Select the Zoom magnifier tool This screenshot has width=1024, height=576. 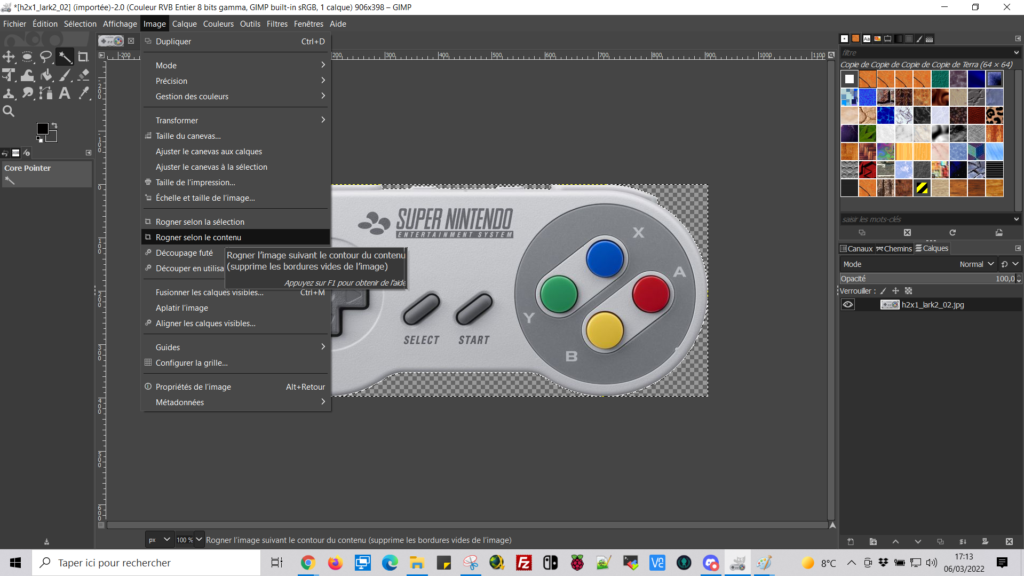click(x=8, y=111)
